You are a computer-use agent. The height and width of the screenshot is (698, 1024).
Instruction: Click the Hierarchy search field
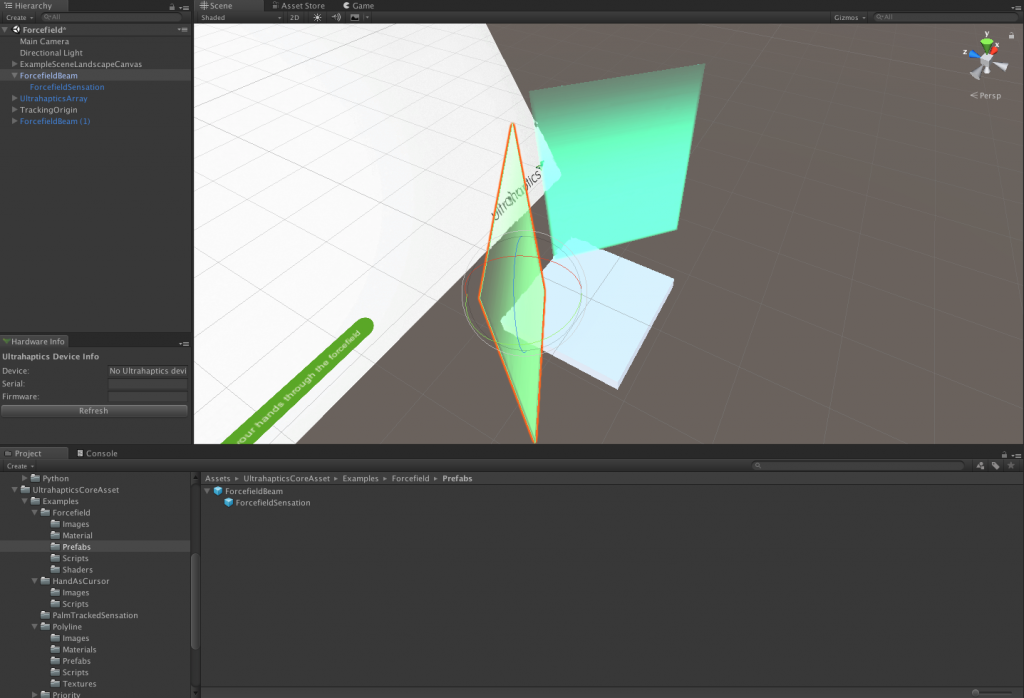(x=110, y=18)
